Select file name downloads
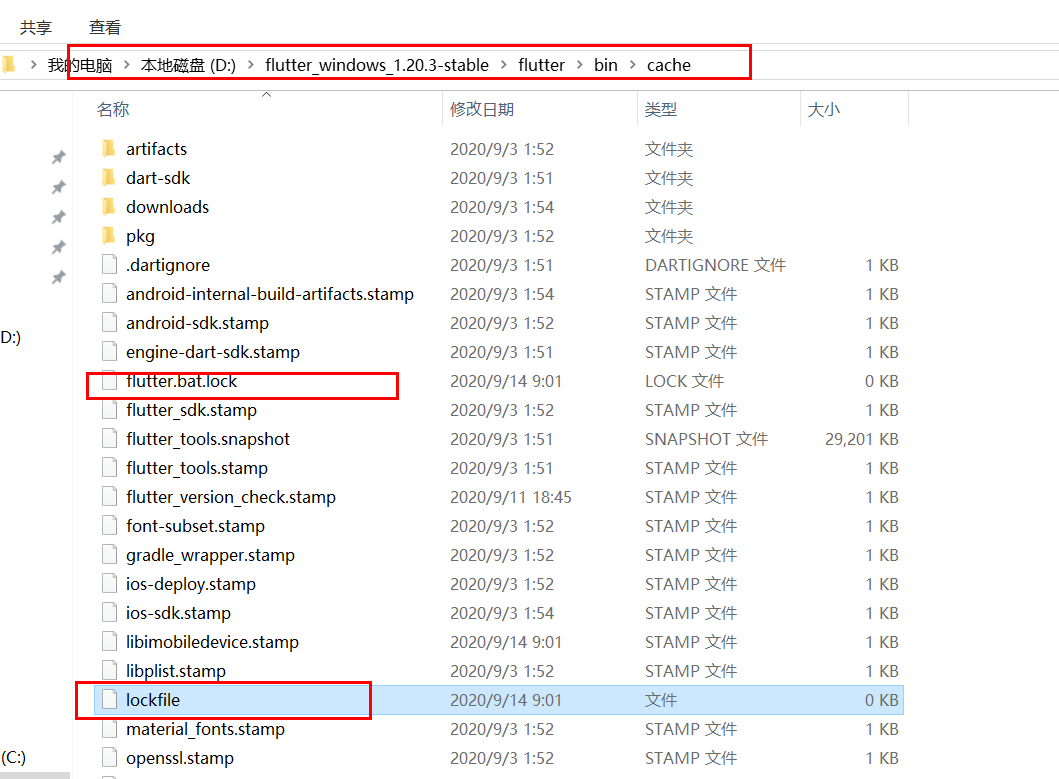1059x779 pixels. tap(167, 207)
